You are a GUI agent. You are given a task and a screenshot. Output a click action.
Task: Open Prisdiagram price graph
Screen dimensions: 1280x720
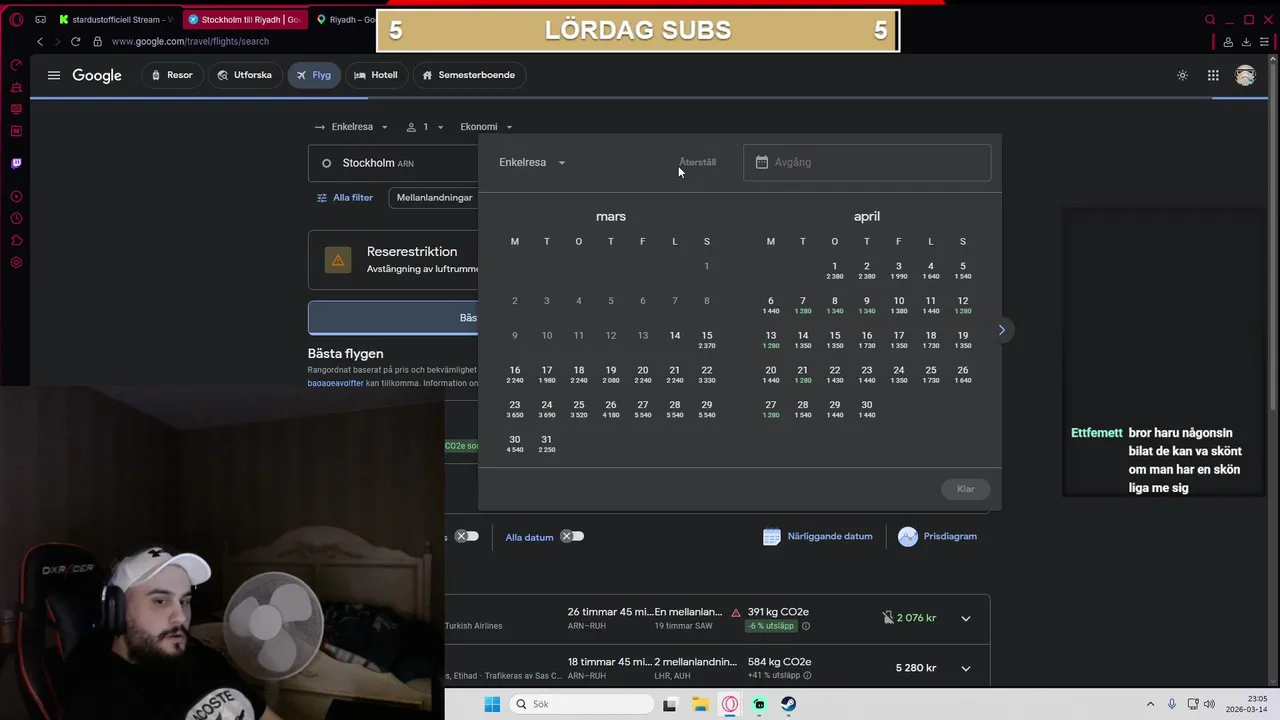(937, 536)
